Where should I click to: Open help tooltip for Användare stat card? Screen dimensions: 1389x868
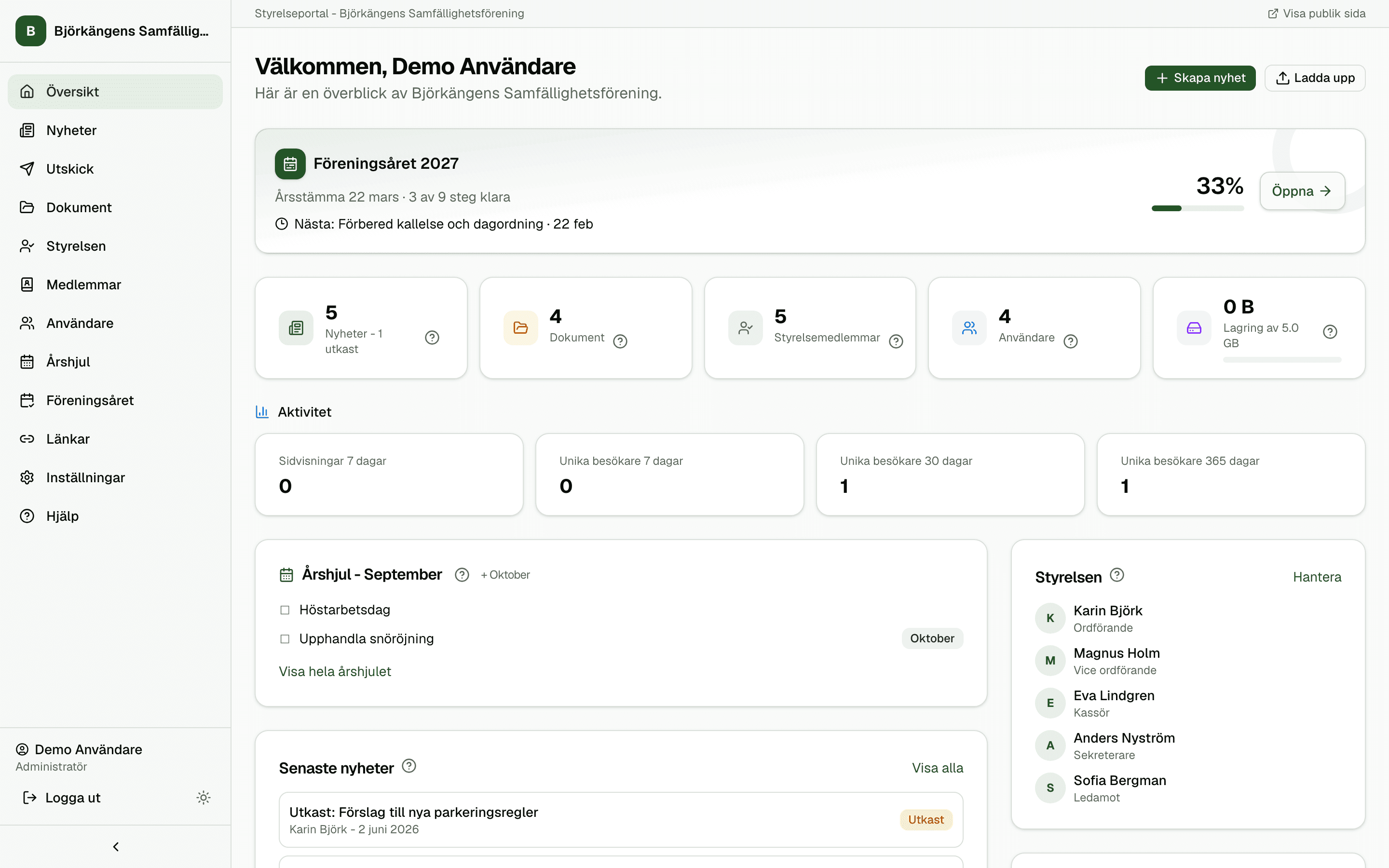(x=1071, y=341)
